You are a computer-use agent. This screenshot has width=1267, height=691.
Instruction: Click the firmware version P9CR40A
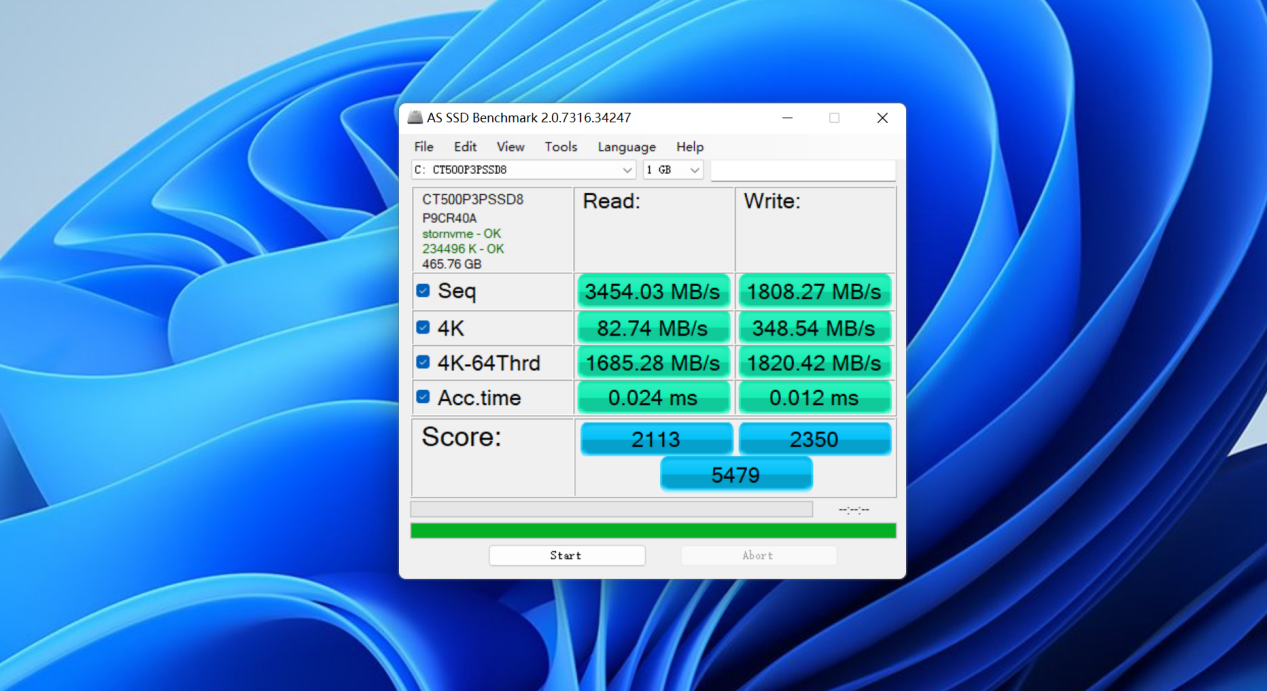pos(450,218)
